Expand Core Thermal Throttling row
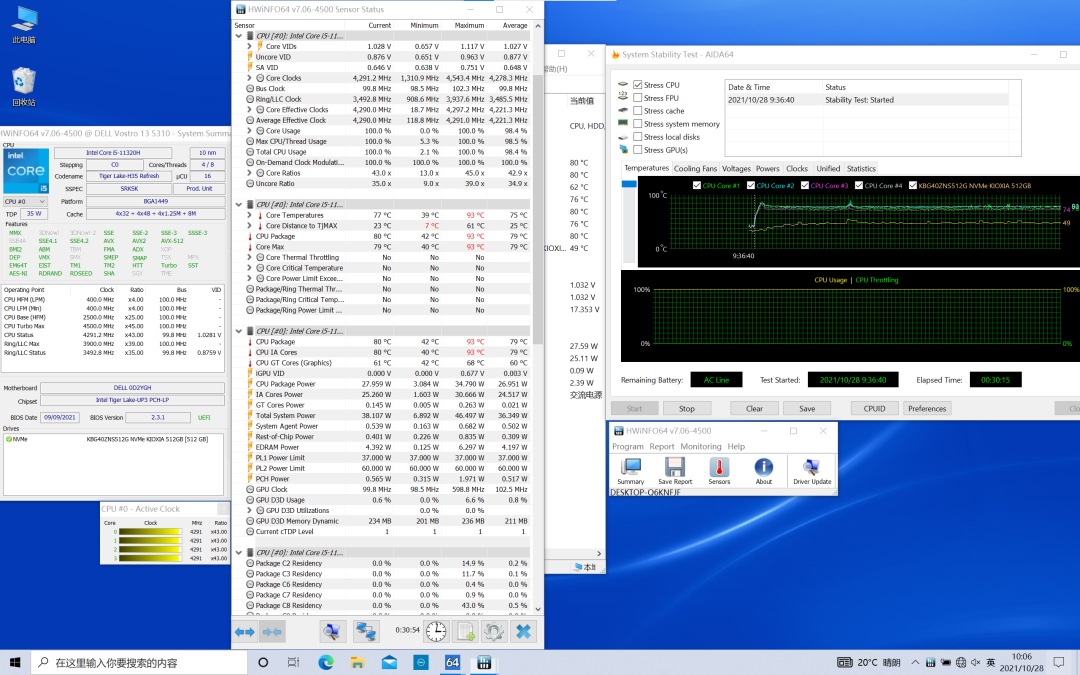This screenshot has width=1080, height=675. click(249, 258)
